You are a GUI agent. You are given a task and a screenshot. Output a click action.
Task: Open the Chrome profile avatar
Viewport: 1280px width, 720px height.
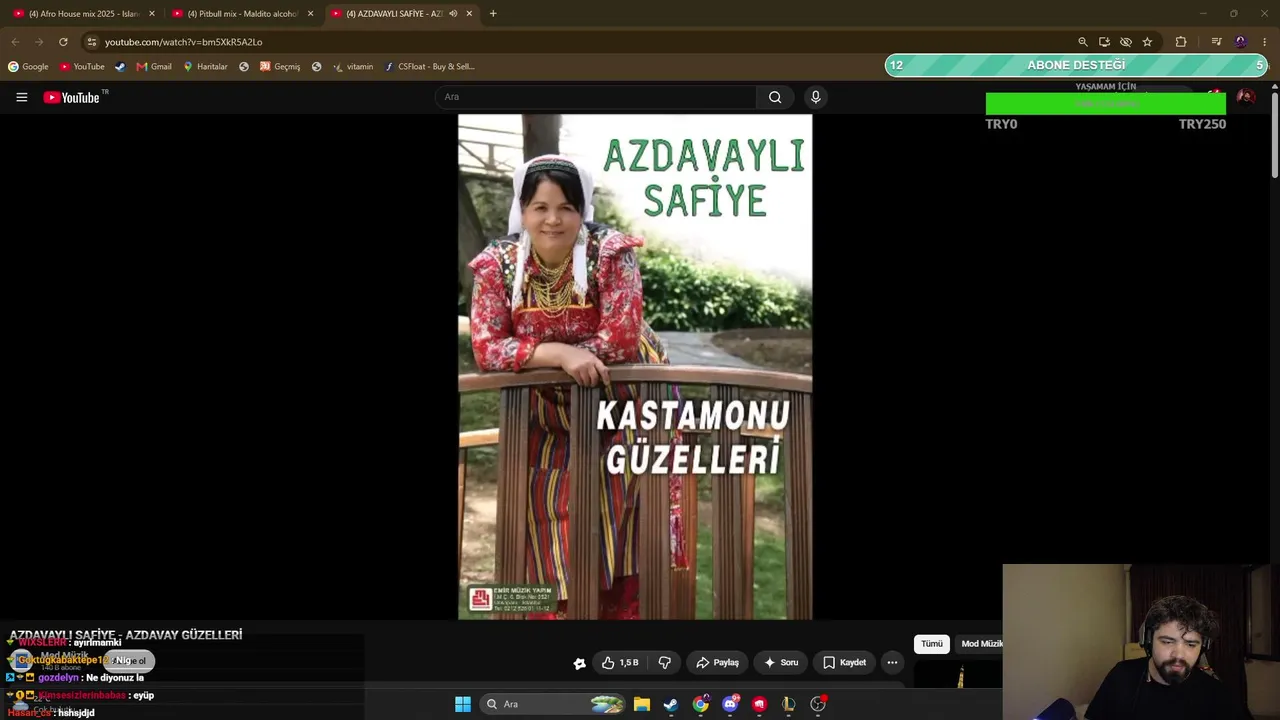pyautogui.click(x=1241, y=42)
